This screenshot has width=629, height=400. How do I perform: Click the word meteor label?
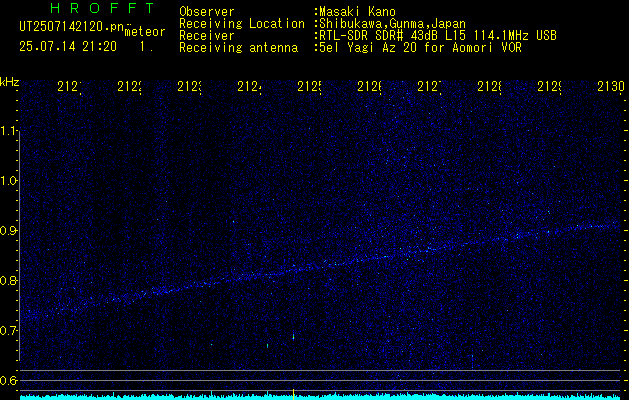(x=144, y=32)
